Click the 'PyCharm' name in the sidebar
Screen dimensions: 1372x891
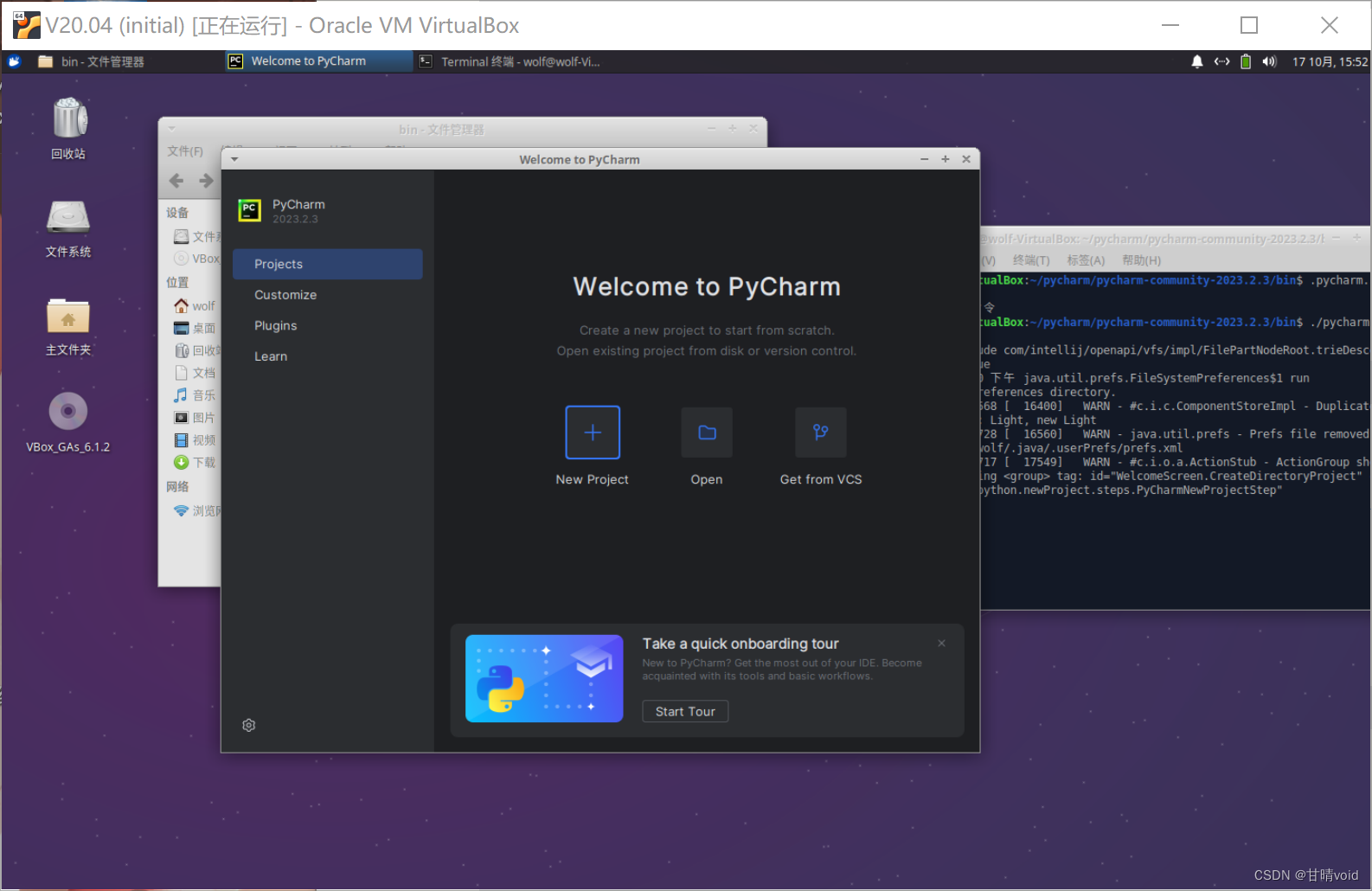tap(298, 204)
